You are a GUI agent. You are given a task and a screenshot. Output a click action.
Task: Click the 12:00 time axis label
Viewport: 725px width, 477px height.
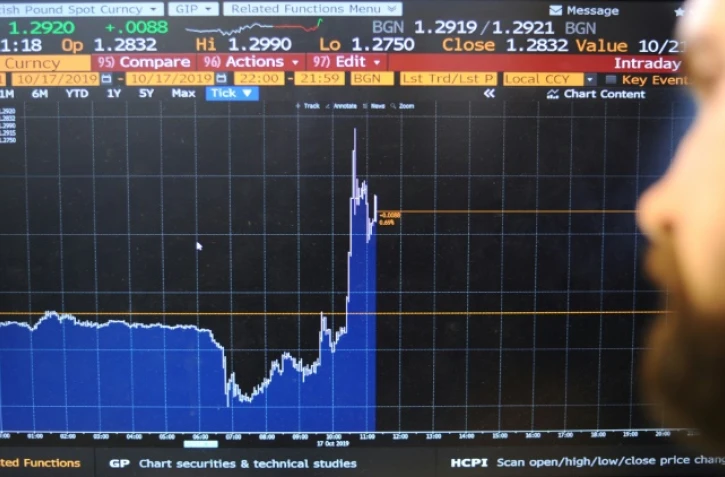[x=400, y=436]
